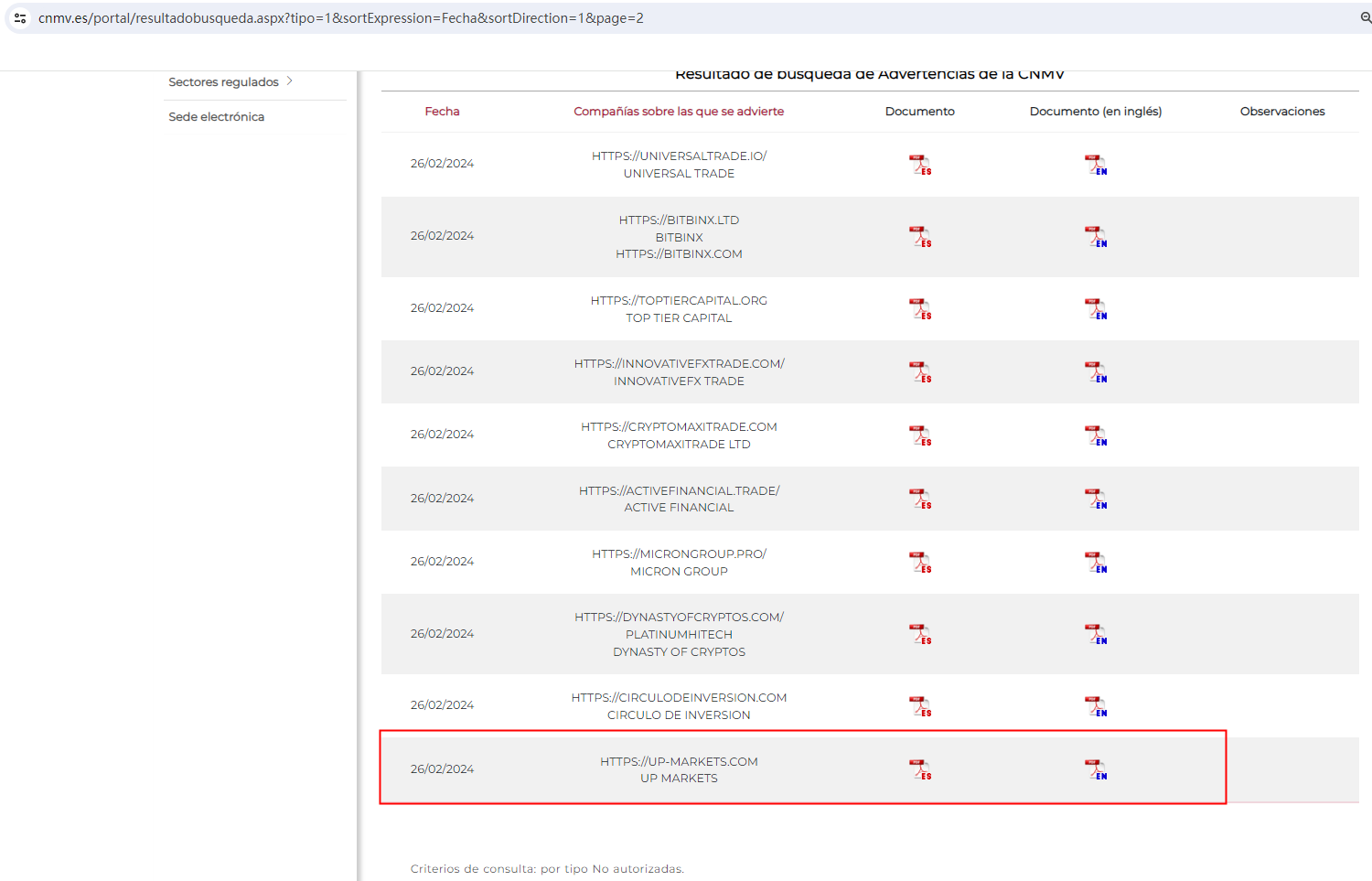Open English PDF for Universal Trade warning
Image resolution: width=1372 pixels, height=881 pixels.
coord(1096,165)
